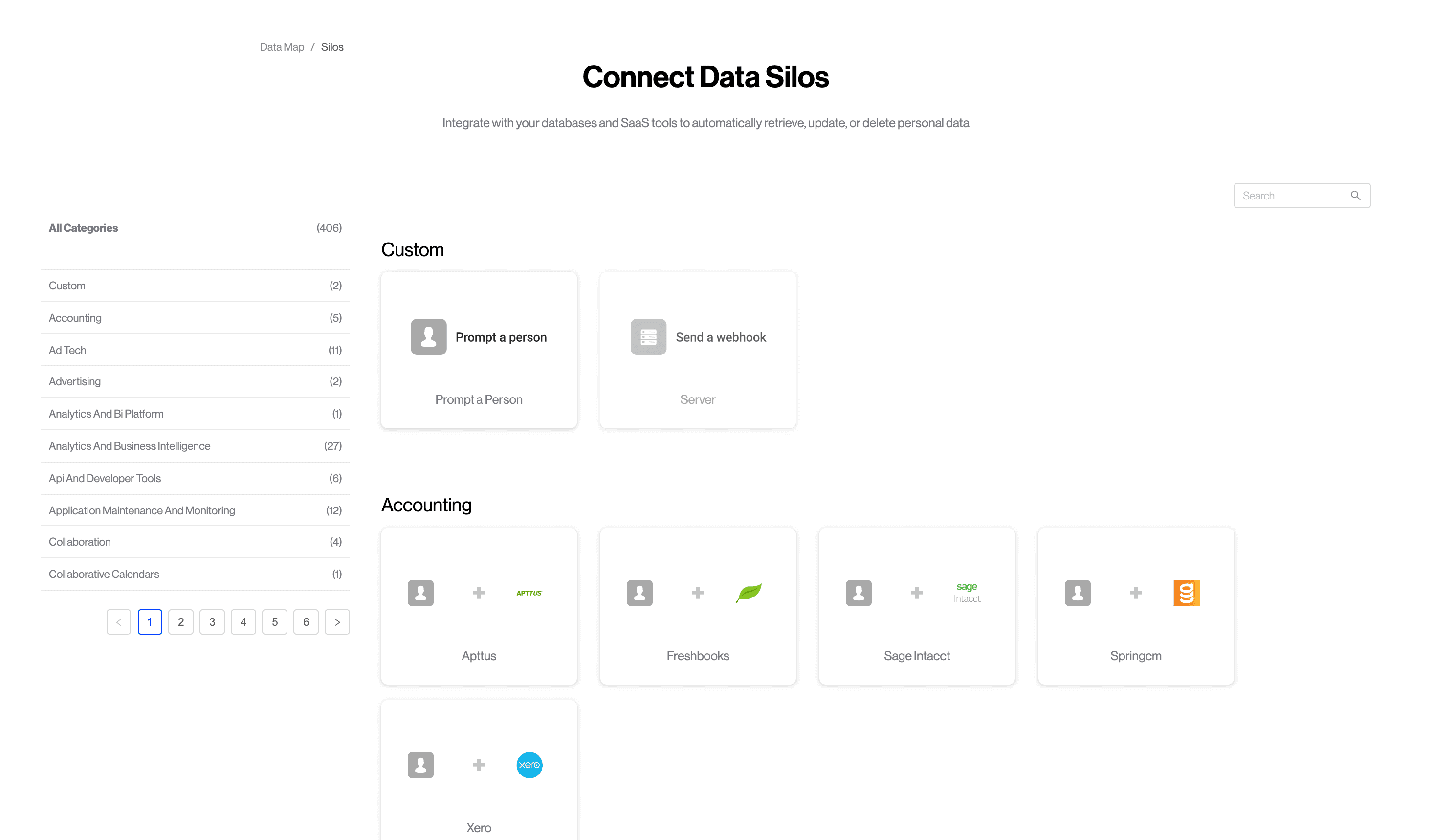Open page 3 of categories
This screenshot has height=840, width=1455.
click(212, 622)
